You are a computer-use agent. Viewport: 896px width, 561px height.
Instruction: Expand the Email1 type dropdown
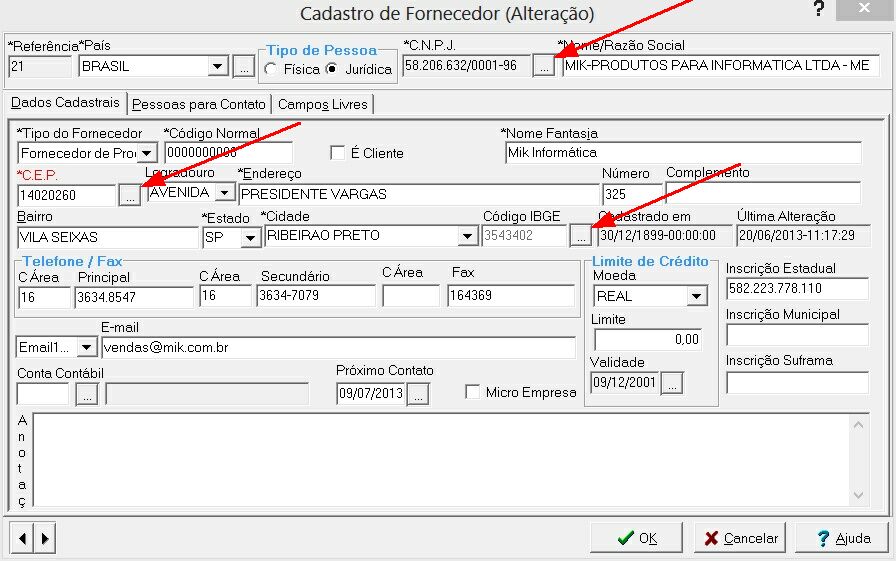[x=86, y=347]
